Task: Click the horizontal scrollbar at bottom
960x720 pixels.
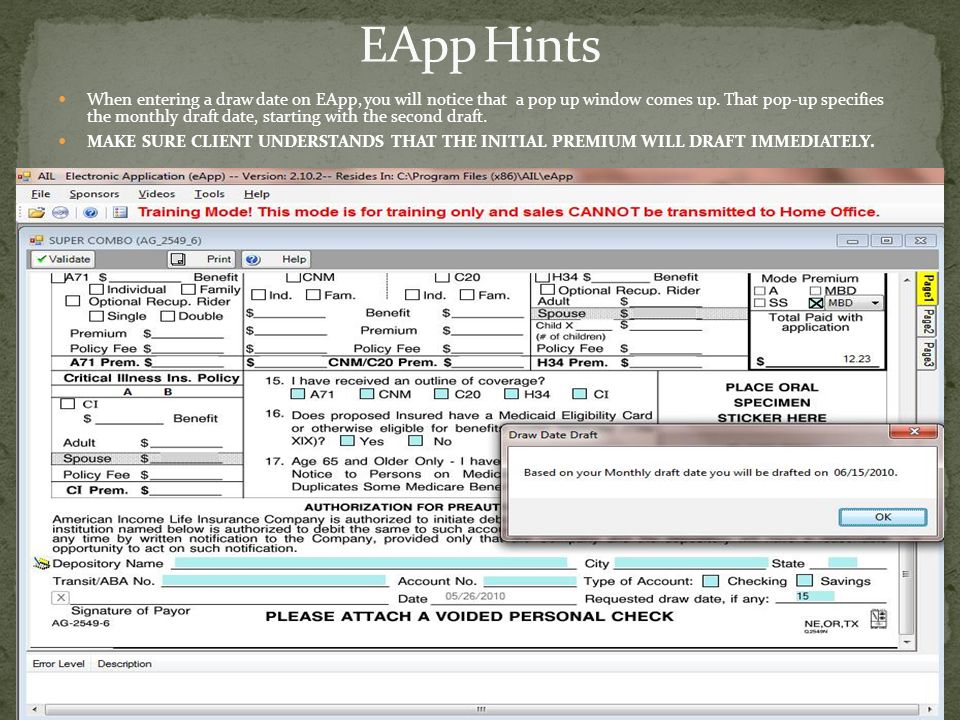Action: click(481, 710)
